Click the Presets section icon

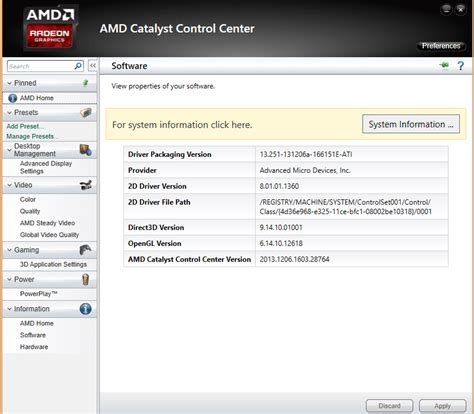coord(86,113)
